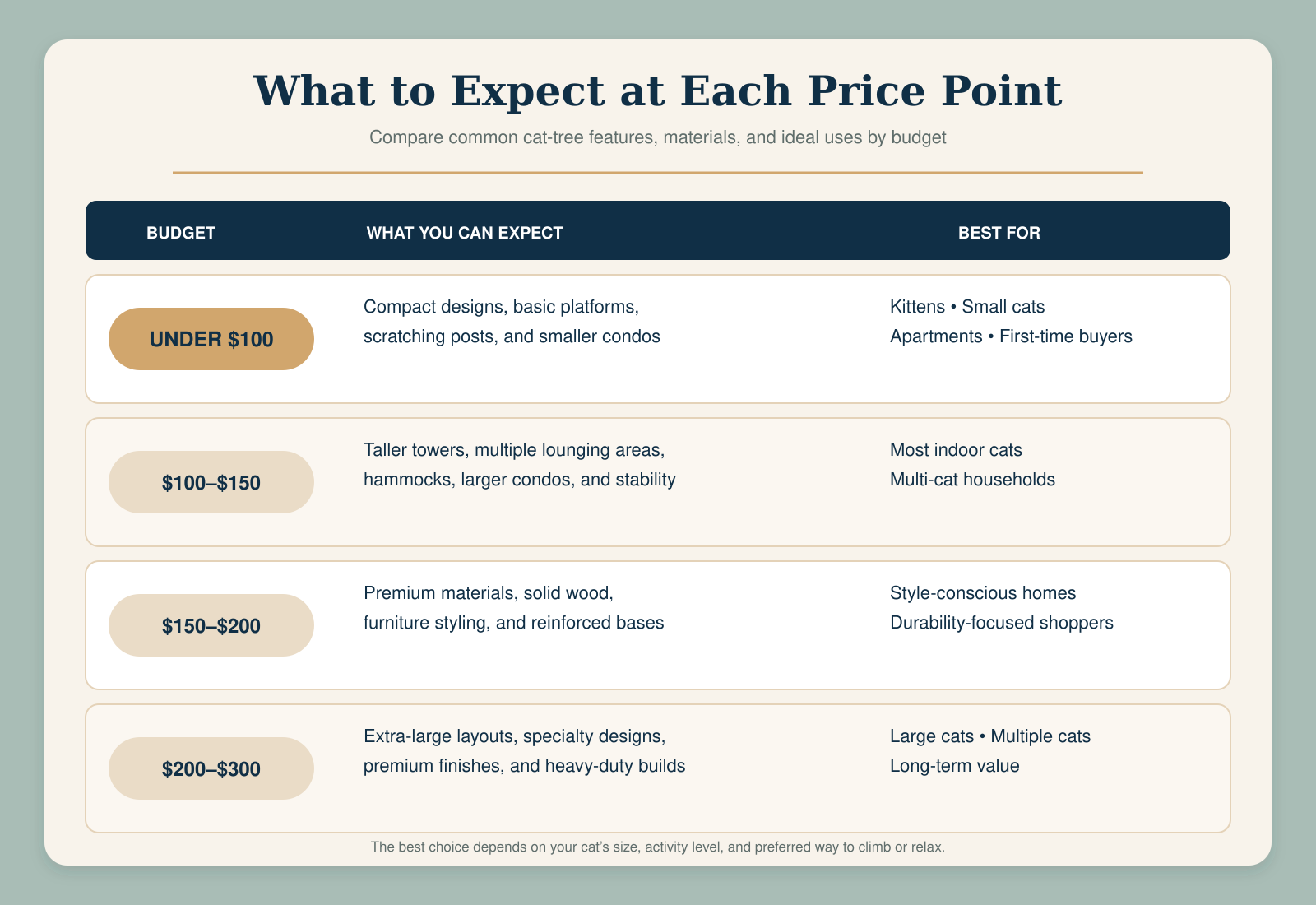Click the subtitle about comparing cat-tree features

[x=658, y=137]
